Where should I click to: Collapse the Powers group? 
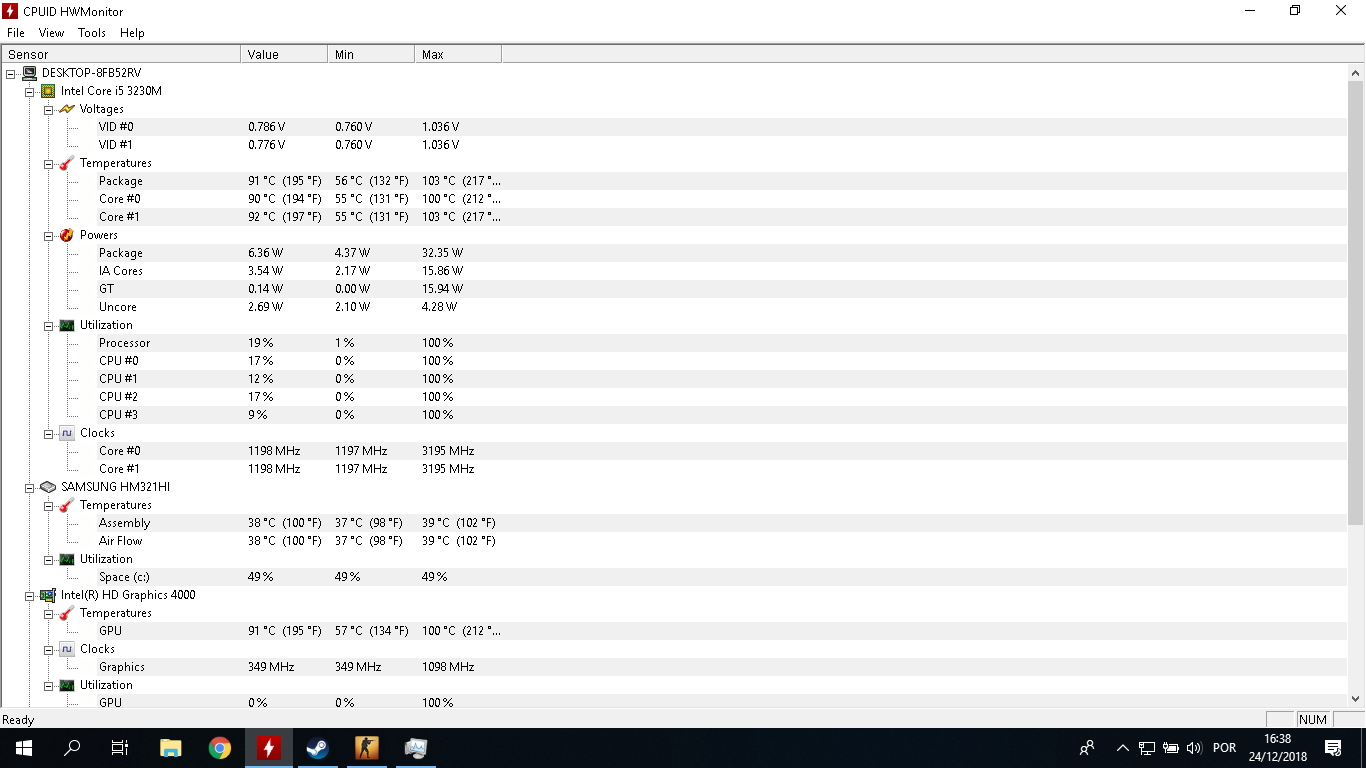[48, 235]
